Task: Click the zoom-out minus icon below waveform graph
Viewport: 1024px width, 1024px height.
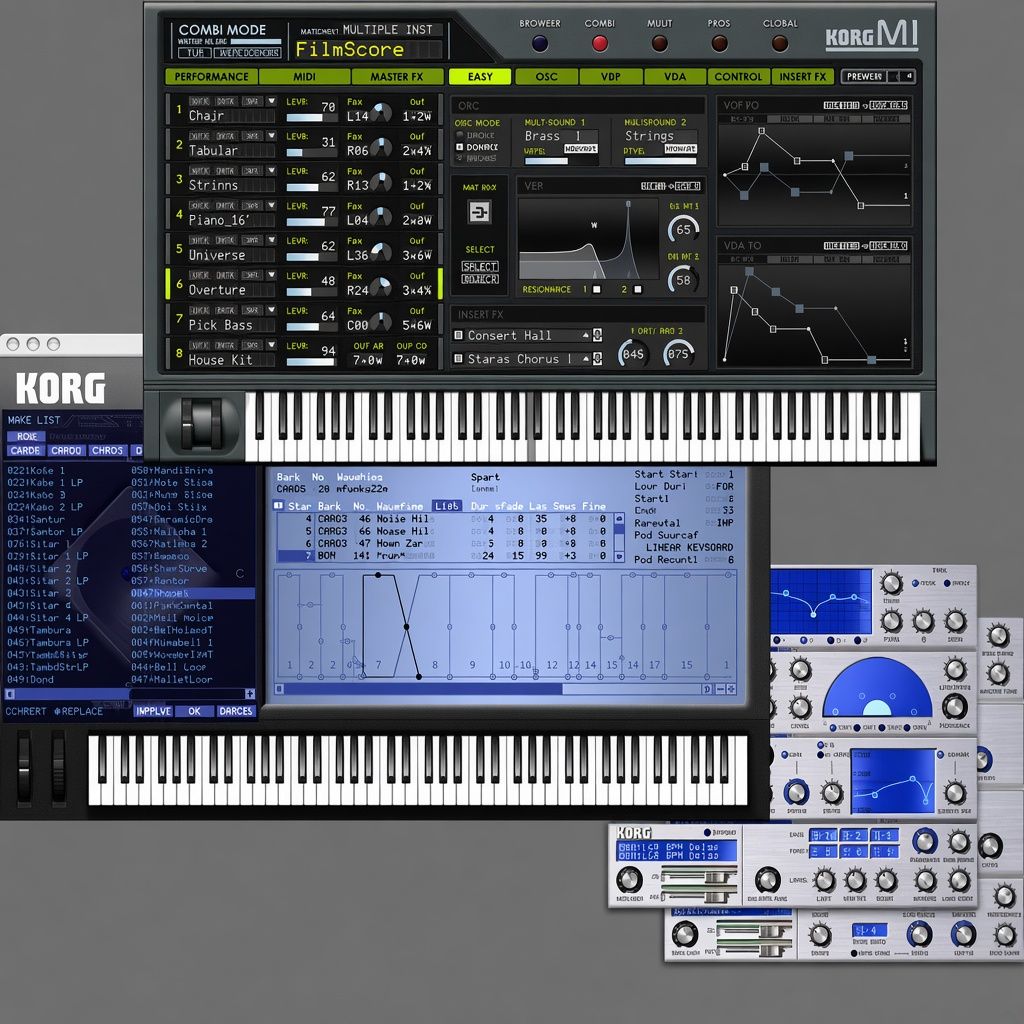Action: coord(720,689)
